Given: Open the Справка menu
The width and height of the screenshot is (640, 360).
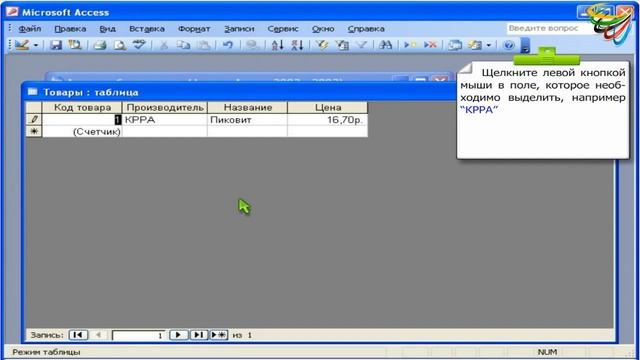Looking at the screenshot, I should [366, 29].
